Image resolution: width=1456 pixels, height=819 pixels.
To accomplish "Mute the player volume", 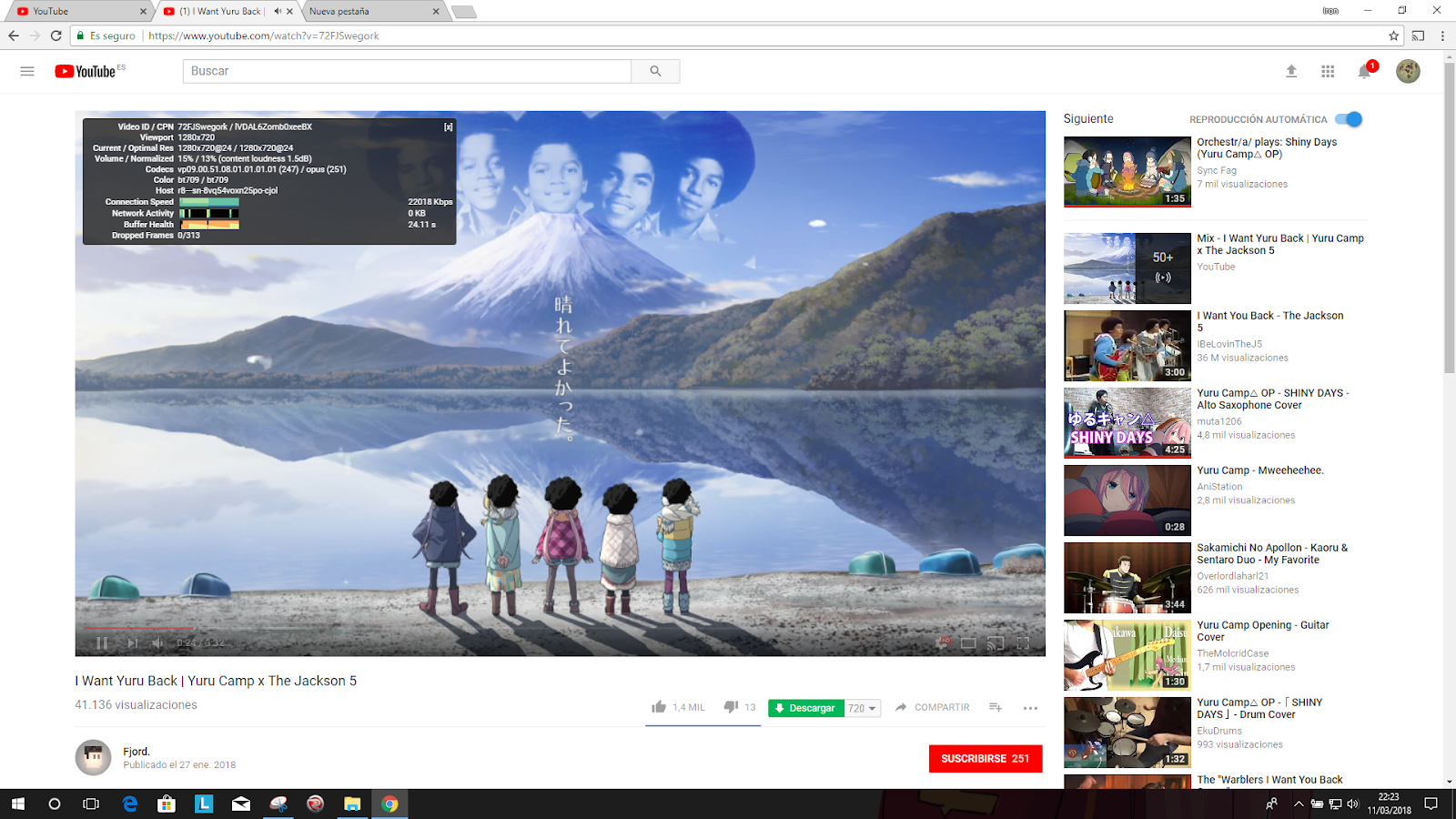I will [x=158, y=642].
